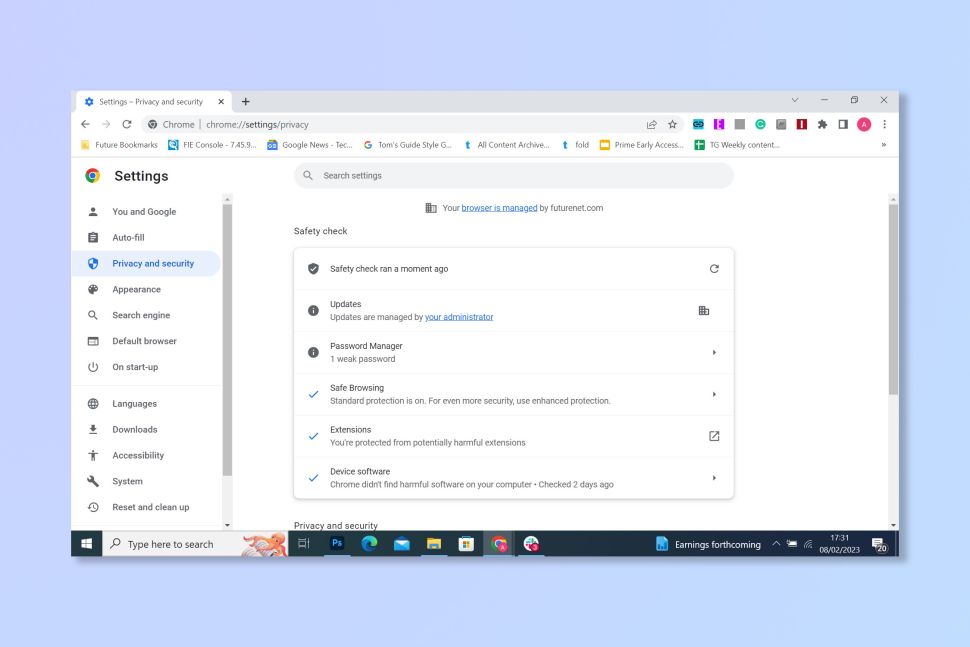Click the Grammarly green extension icon

pos(760,124)
